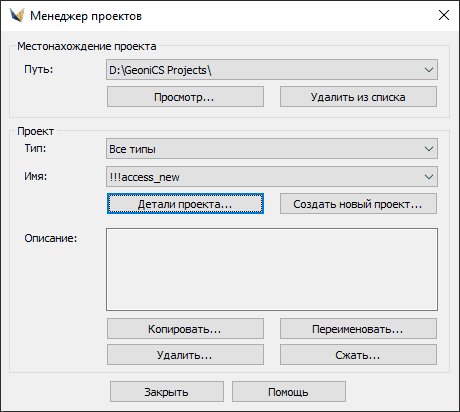This screenshot has height=412, width=460.
Task: Select the !!!access_new name field
Action: pos(272,177)
